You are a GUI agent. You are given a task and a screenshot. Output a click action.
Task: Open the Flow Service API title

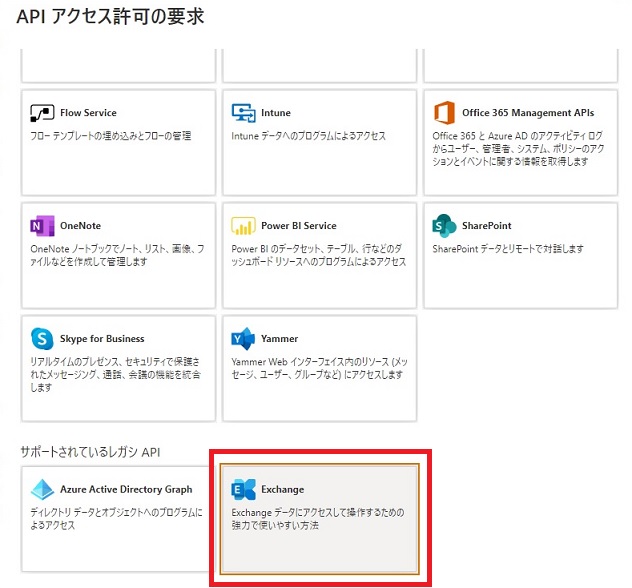88,113
